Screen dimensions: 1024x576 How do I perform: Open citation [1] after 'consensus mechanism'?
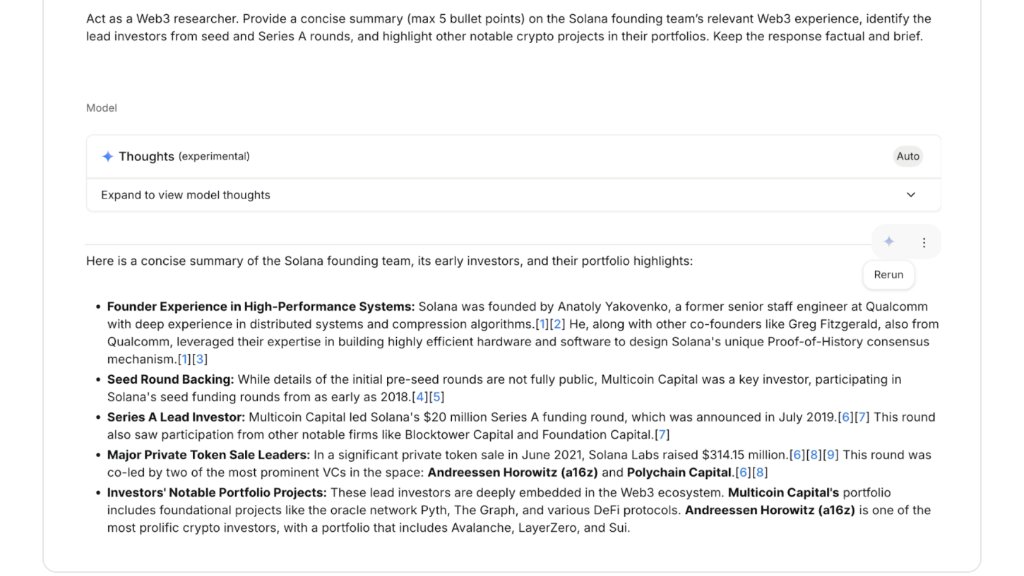click(184, 359)
